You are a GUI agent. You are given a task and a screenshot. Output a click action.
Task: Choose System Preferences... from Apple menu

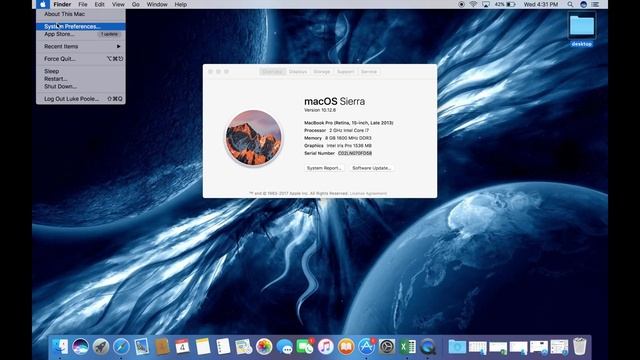click(81, 27)
